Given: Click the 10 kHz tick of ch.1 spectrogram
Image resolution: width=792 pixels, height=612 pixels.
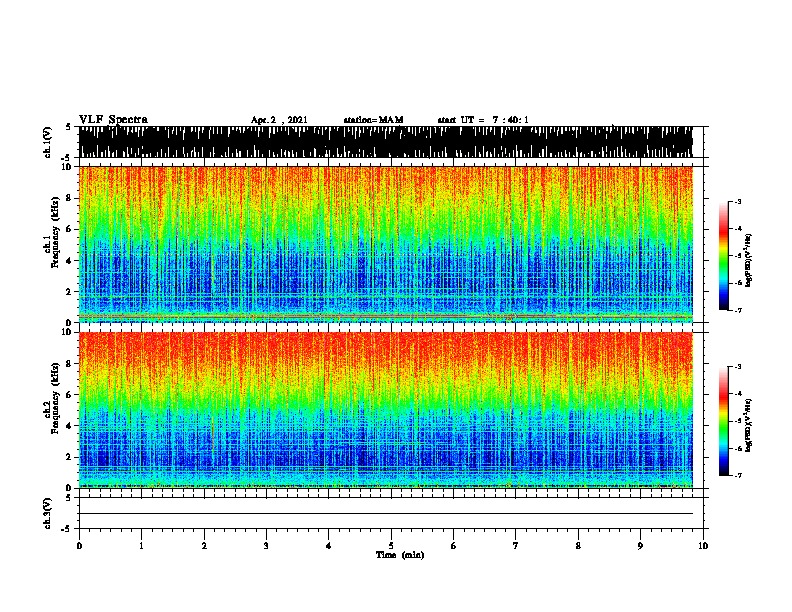Looking at the screenshot, I should pyautogui.click(x=67, y=167).
